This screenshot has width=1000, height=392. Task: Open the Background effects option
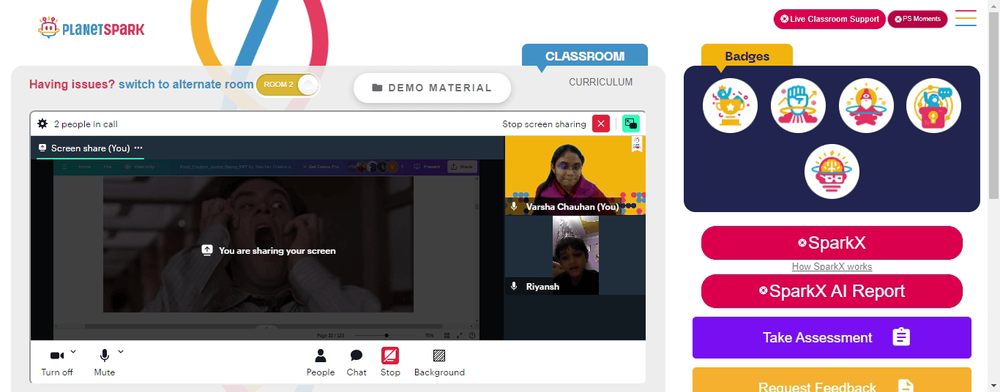point(439,362)
